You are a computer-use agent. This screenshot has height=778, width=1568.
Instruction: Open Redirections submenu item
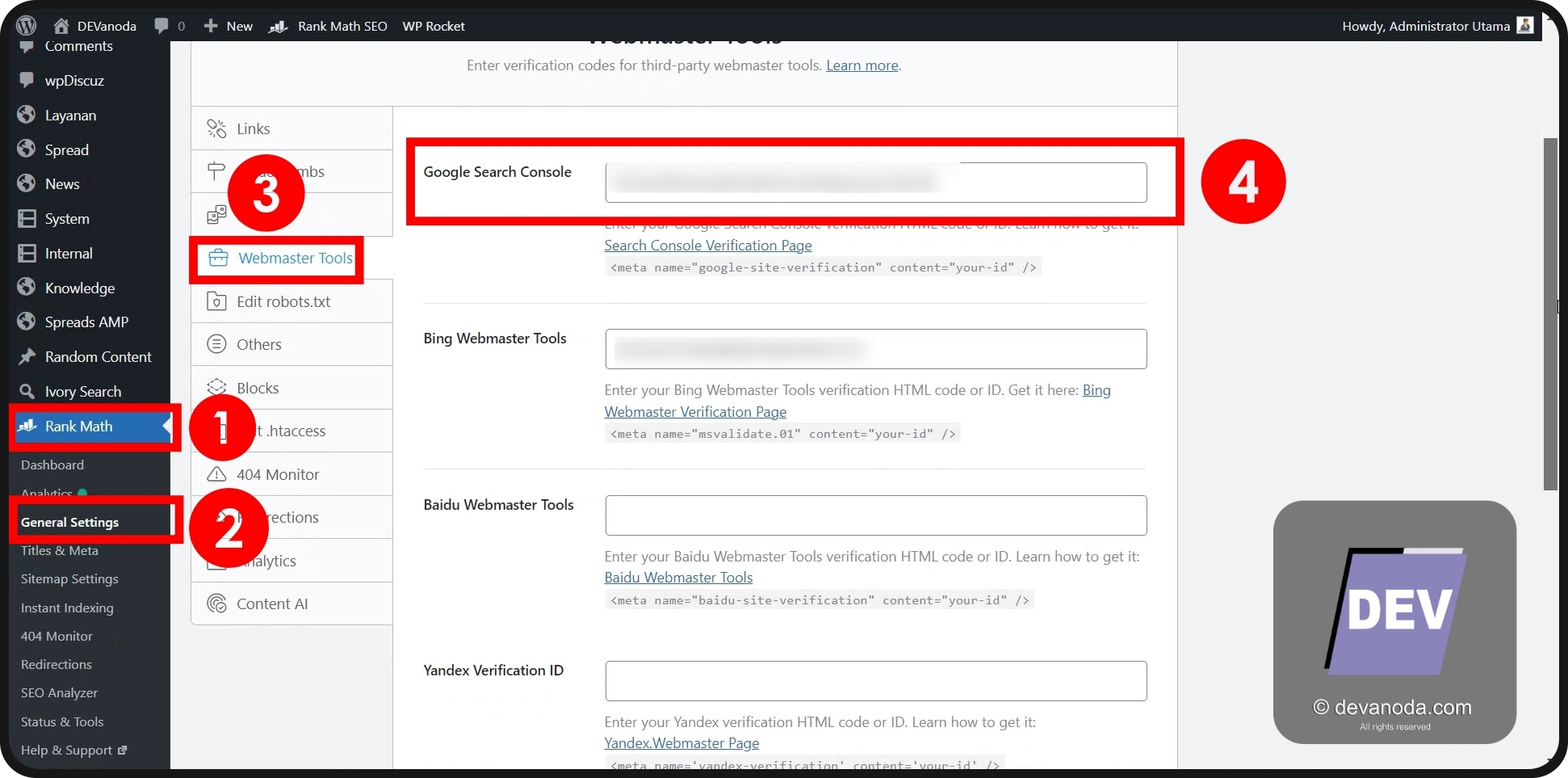point(57,664)
